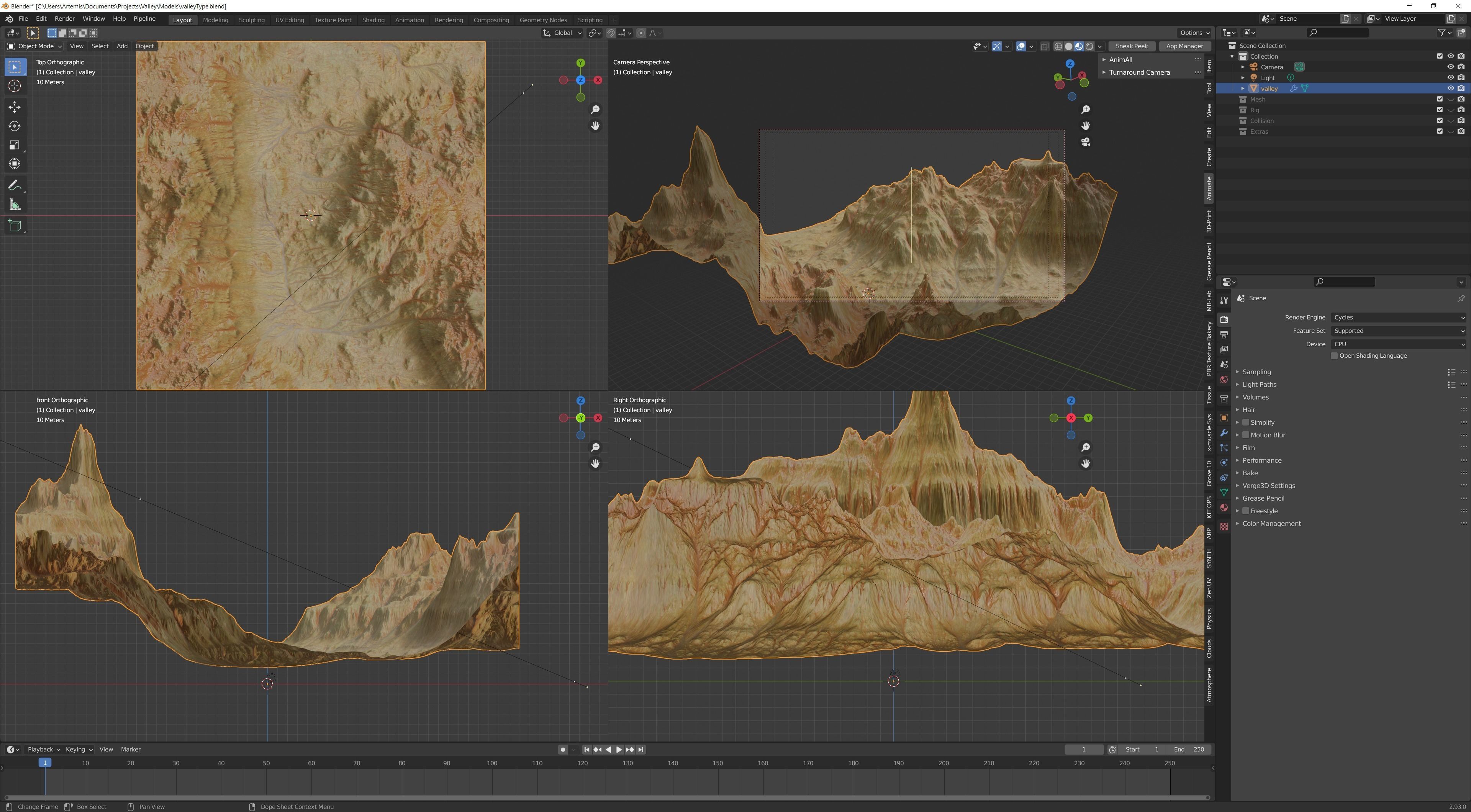Open Object Data properties tab icon
This screenshot has width=1471, height=812.
[x=1224, y=492]
